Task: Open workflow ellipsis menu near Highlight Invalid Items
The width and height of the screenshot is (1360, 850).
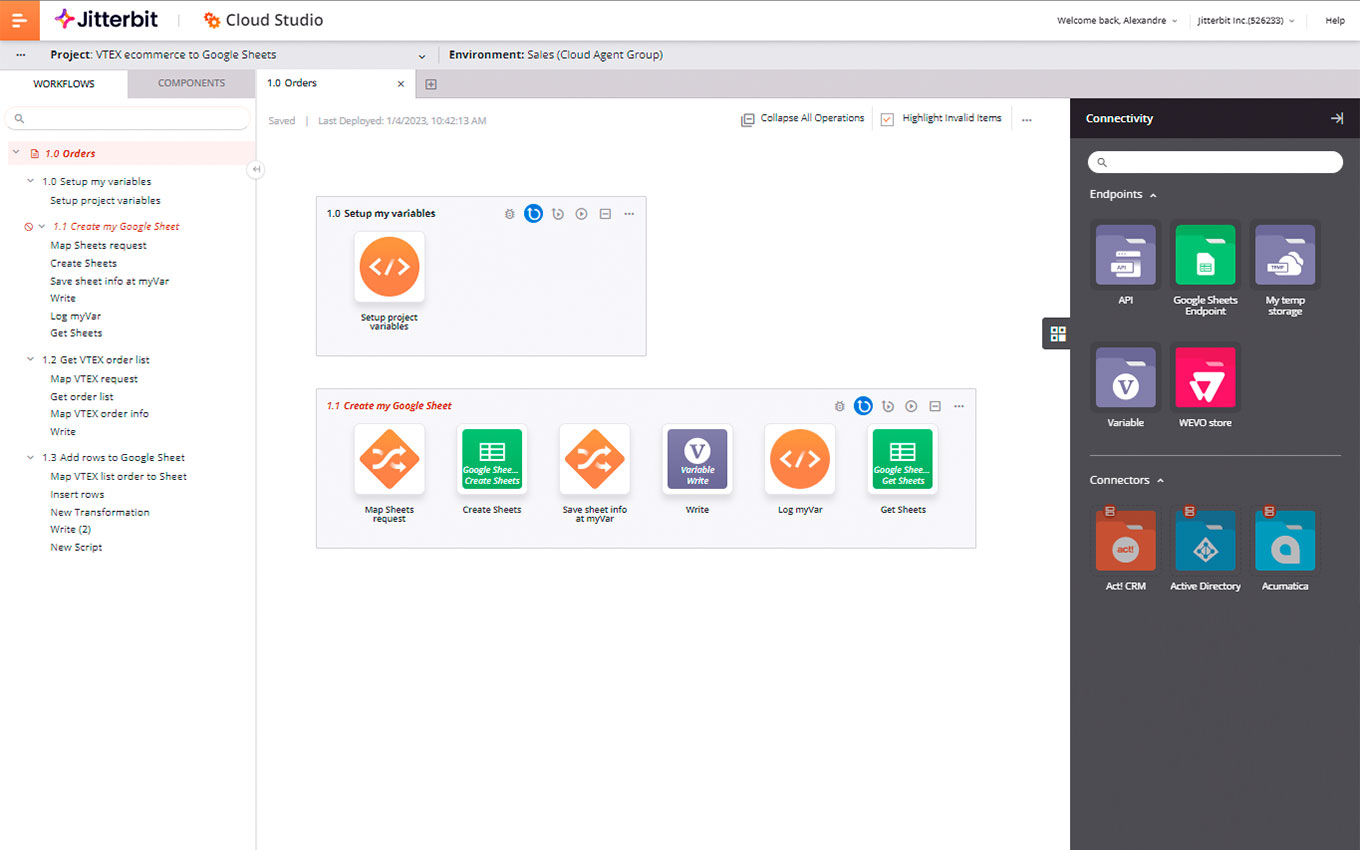Action: coord(1027,120)
